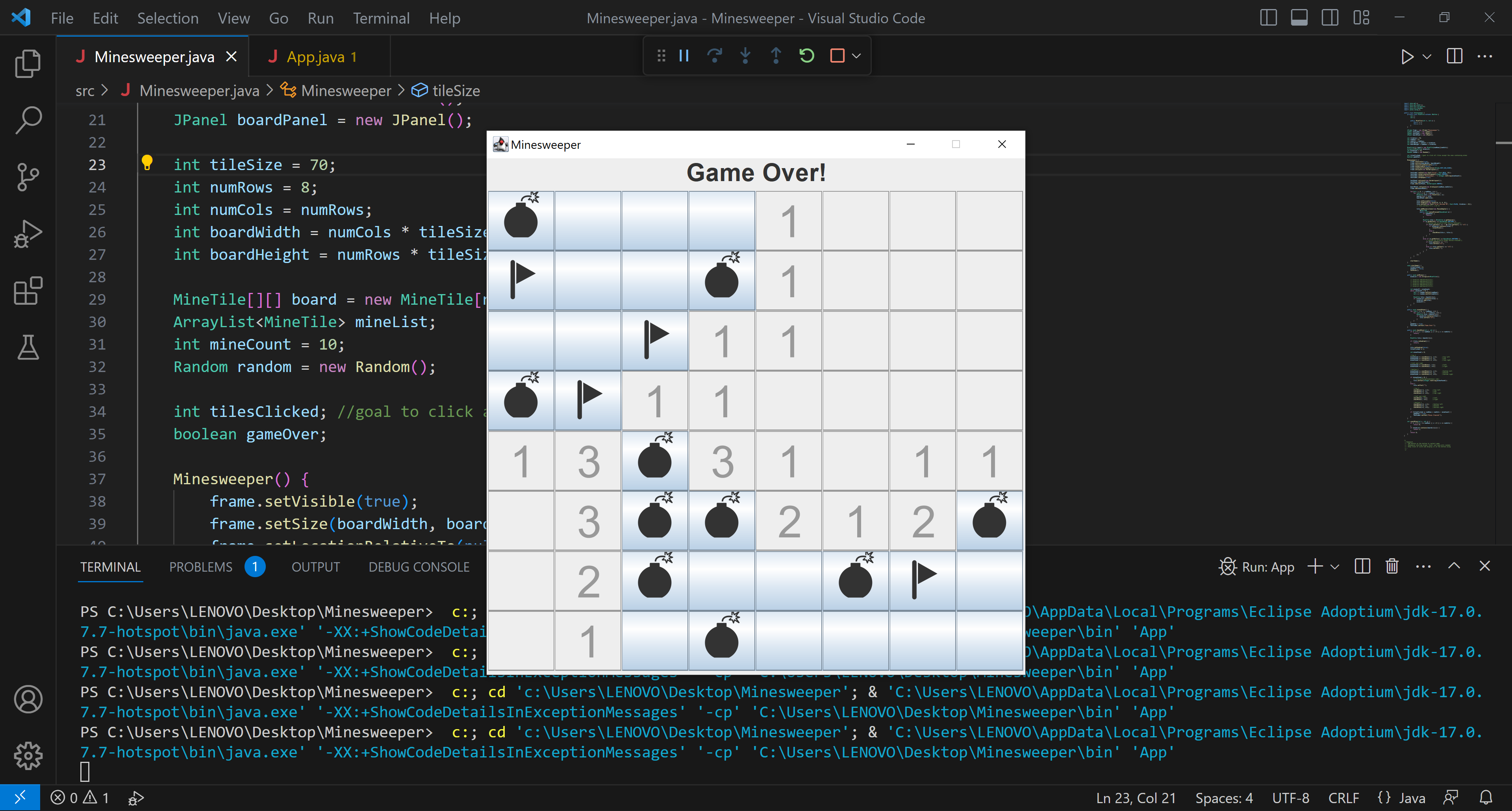The width and height of the screenshot is (1512, 811).
Task: Open the Testing flask icon
Action: point(28,347)
